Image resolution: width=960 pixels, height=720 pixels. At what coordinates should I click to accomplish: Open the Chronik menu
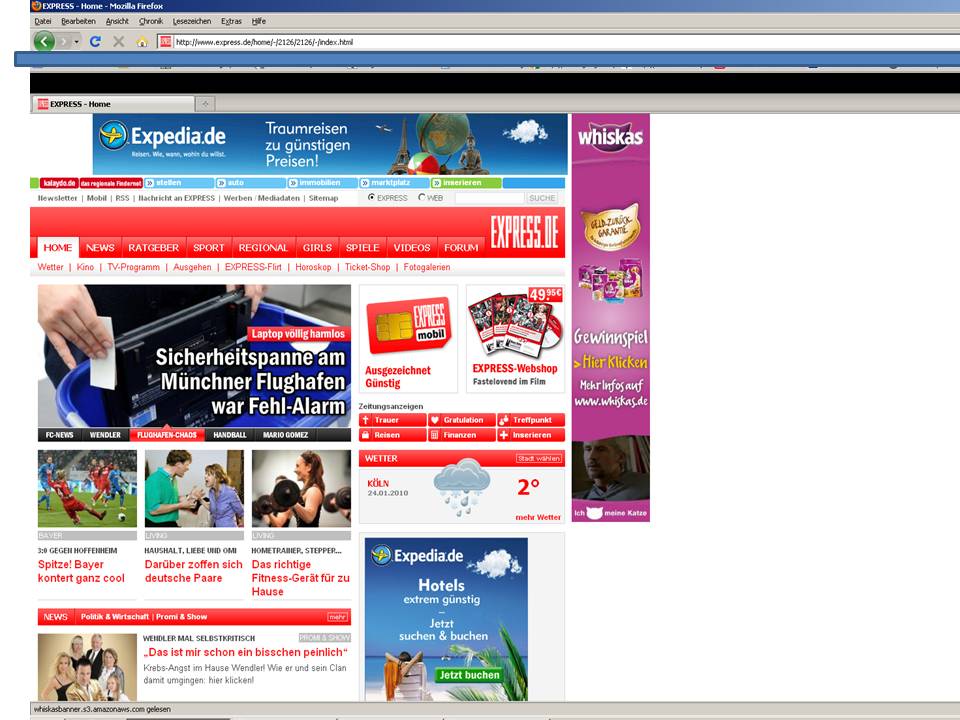click(x=151, y=21)
